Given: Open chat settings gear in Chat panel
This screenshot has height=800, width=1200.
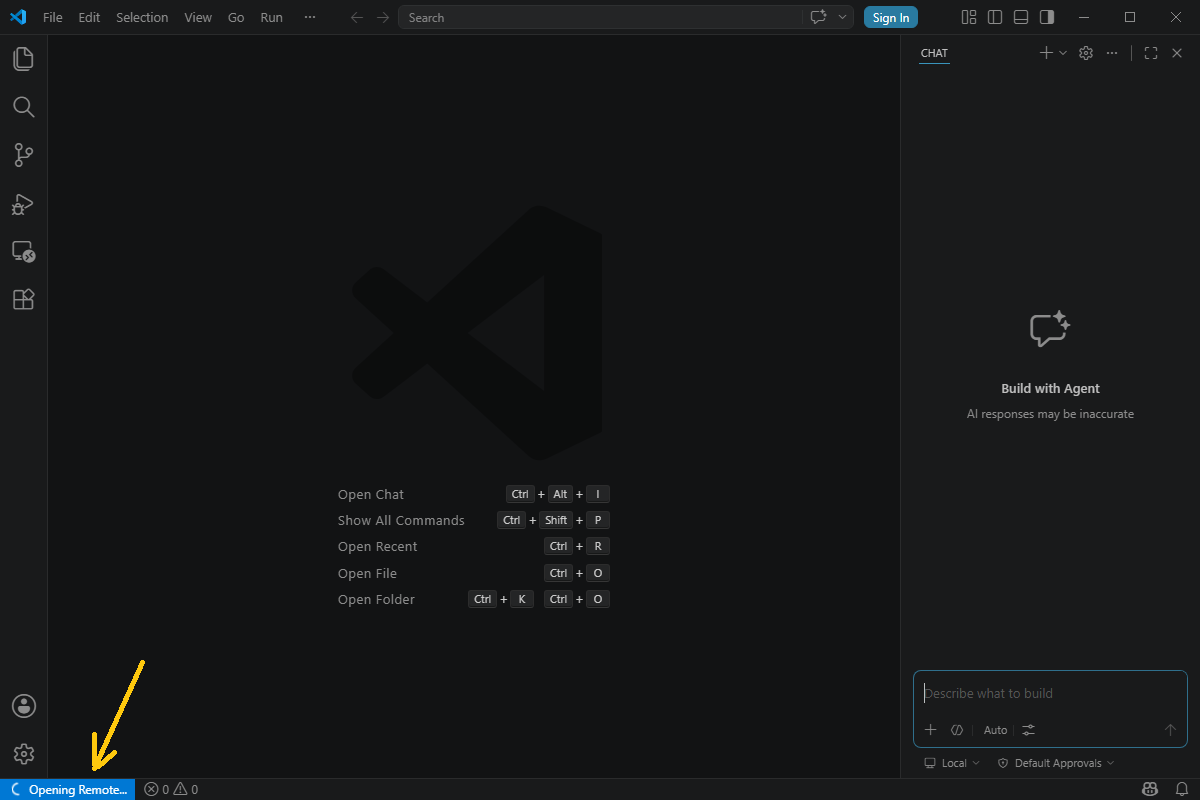Looking at the screenshot, I should coord(1086,53).
